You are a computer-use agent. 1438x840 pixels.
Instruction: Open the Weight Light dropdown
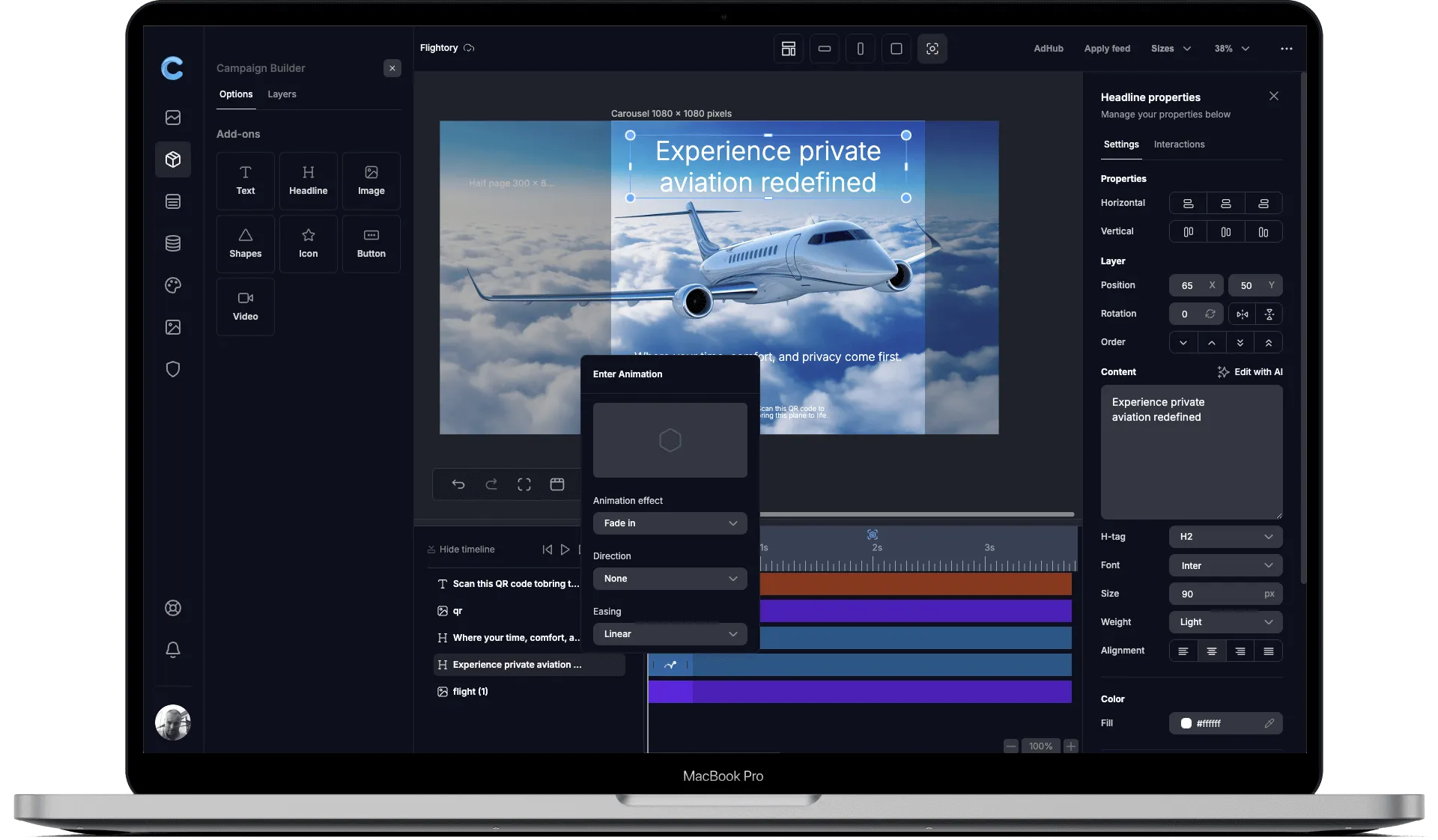pos(1226,622)
